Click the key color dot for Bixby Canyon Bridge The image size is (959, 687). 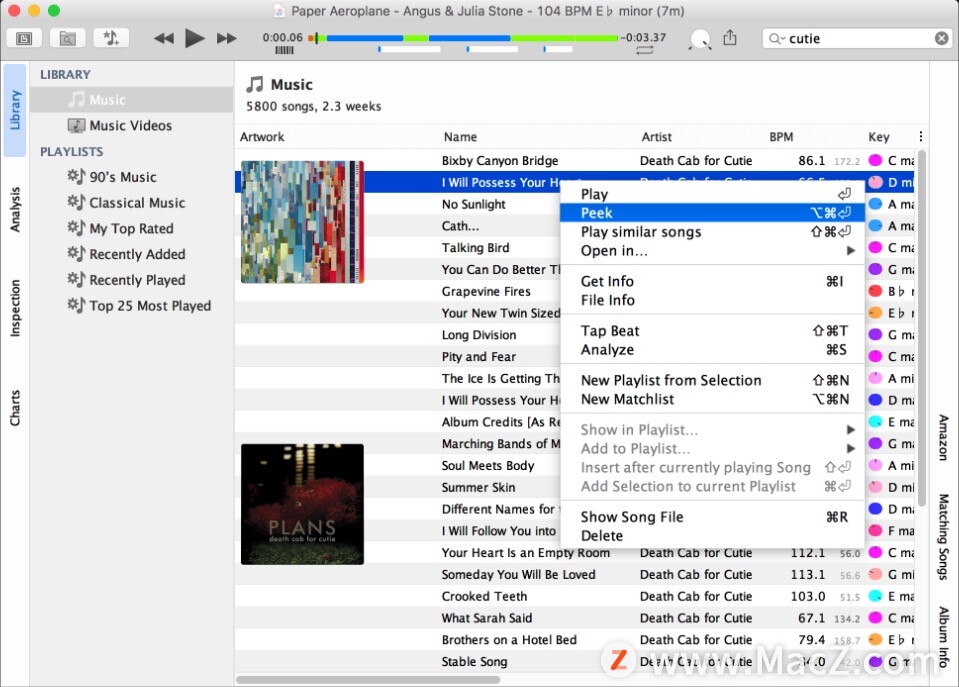click(x=875, y=160)
